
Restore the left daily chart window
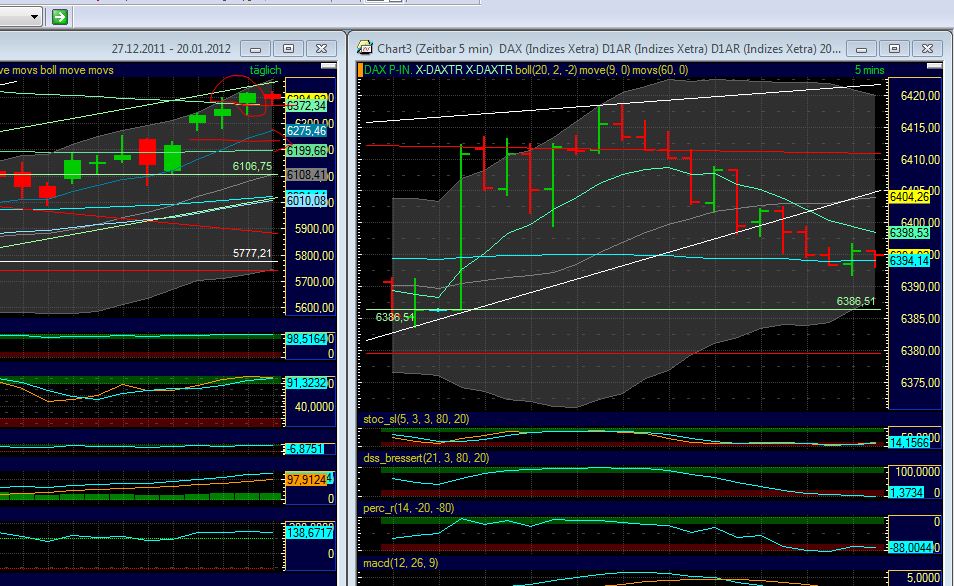tap(289, 47)
